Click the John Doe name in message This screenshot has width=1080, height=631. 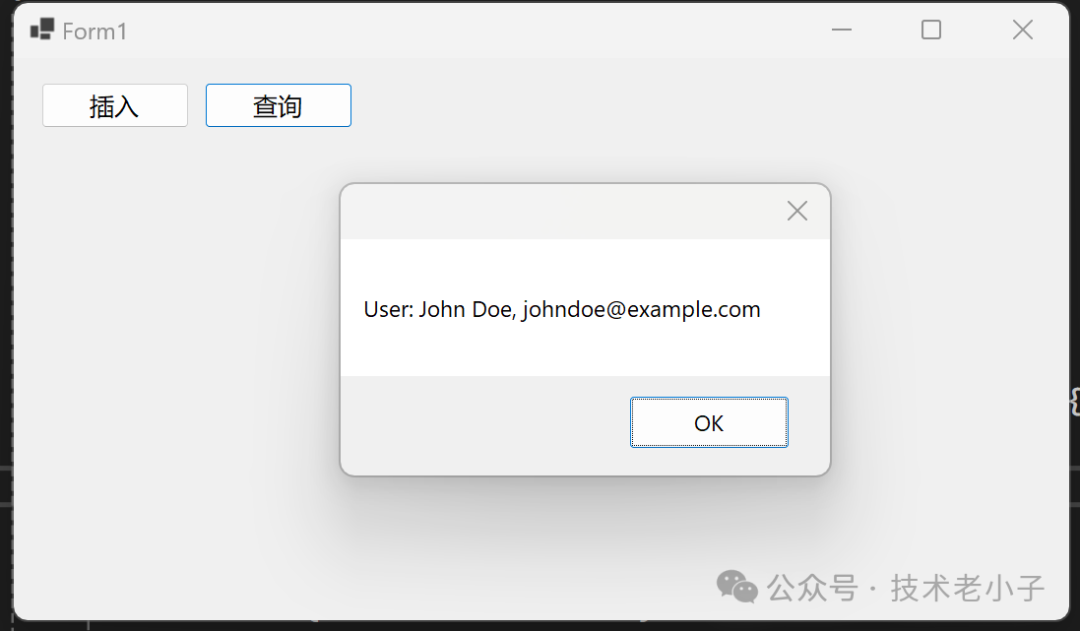click(466, 310)
